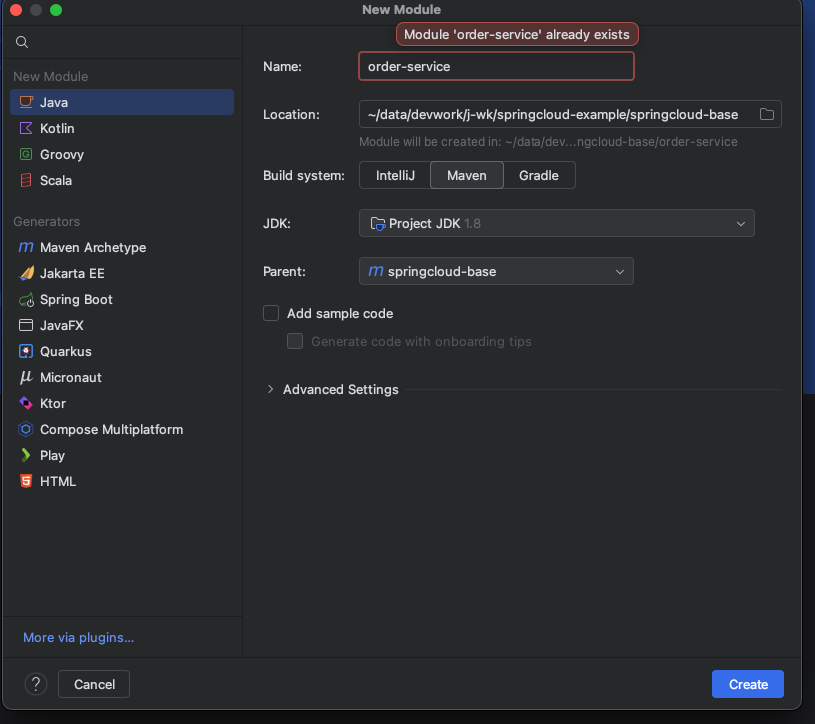Select the HTML generator
This screenshot has width=815, height=724.
click(x=60, y=481)
